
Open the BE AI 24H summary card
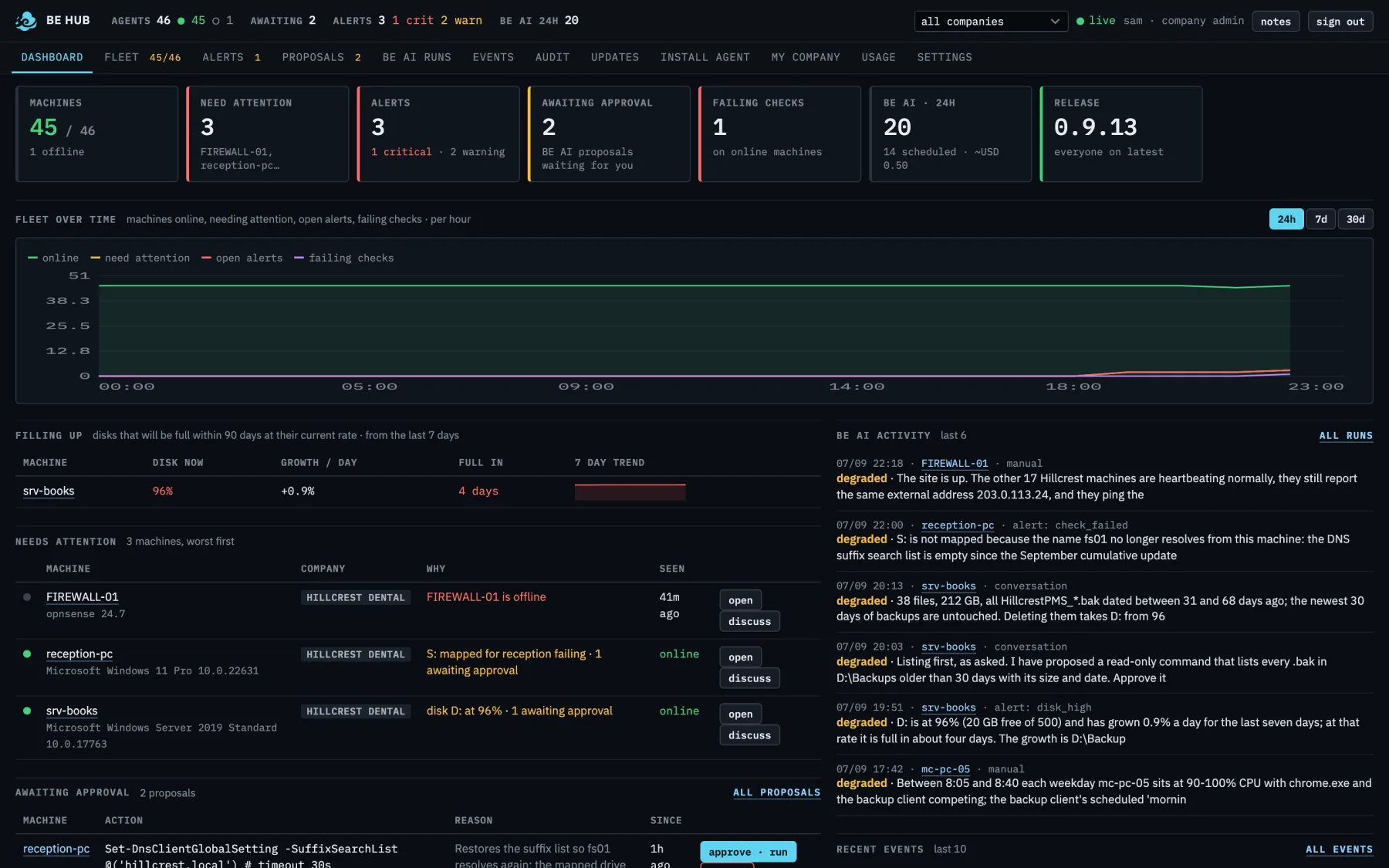click(x=951, y=134)
